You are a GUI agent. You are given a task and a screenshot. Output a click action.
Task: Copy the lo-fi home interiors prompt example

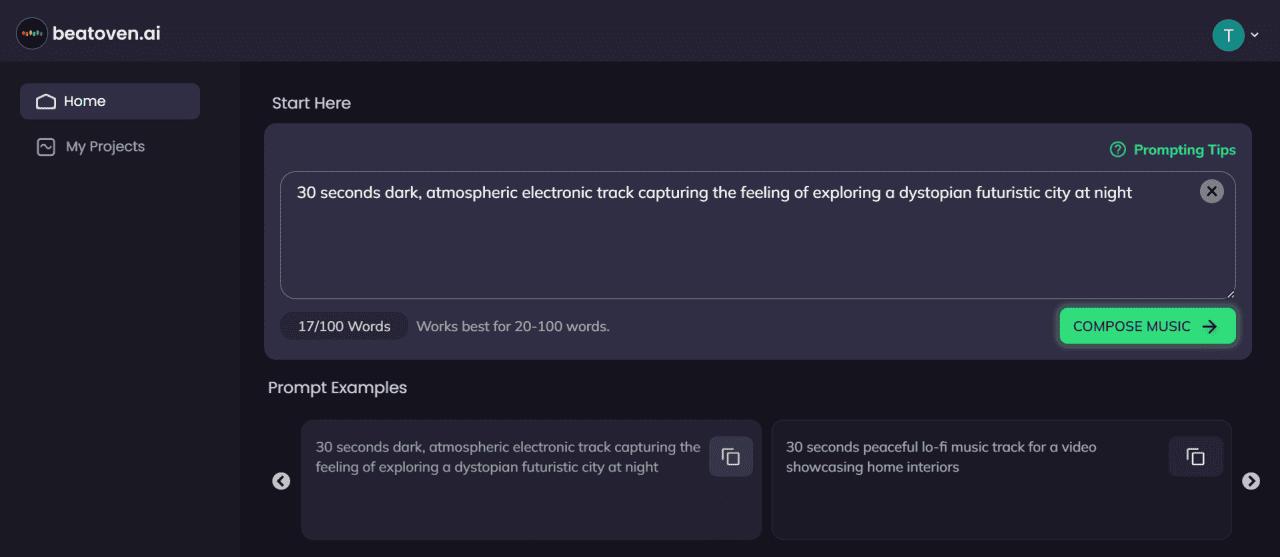(1195, 457)
